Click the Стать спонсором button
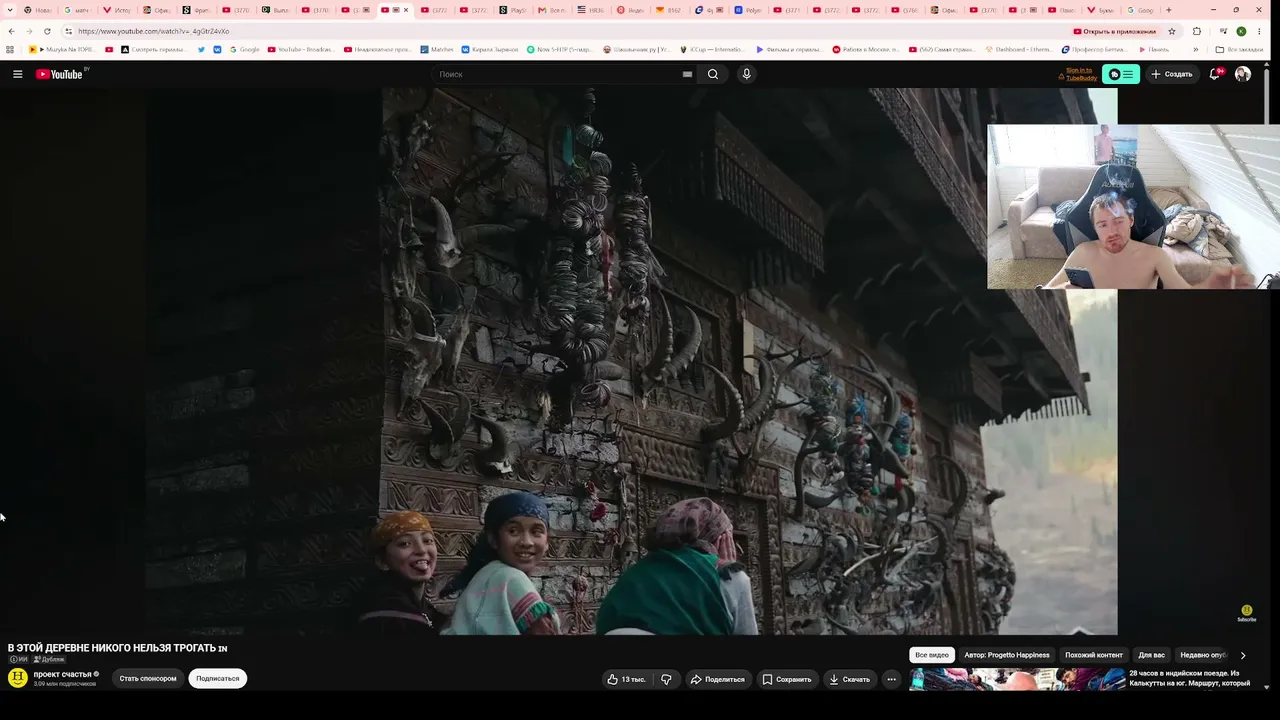This screenshot has width=1280, height=720. pyautogui.click(x=148, y=678)
